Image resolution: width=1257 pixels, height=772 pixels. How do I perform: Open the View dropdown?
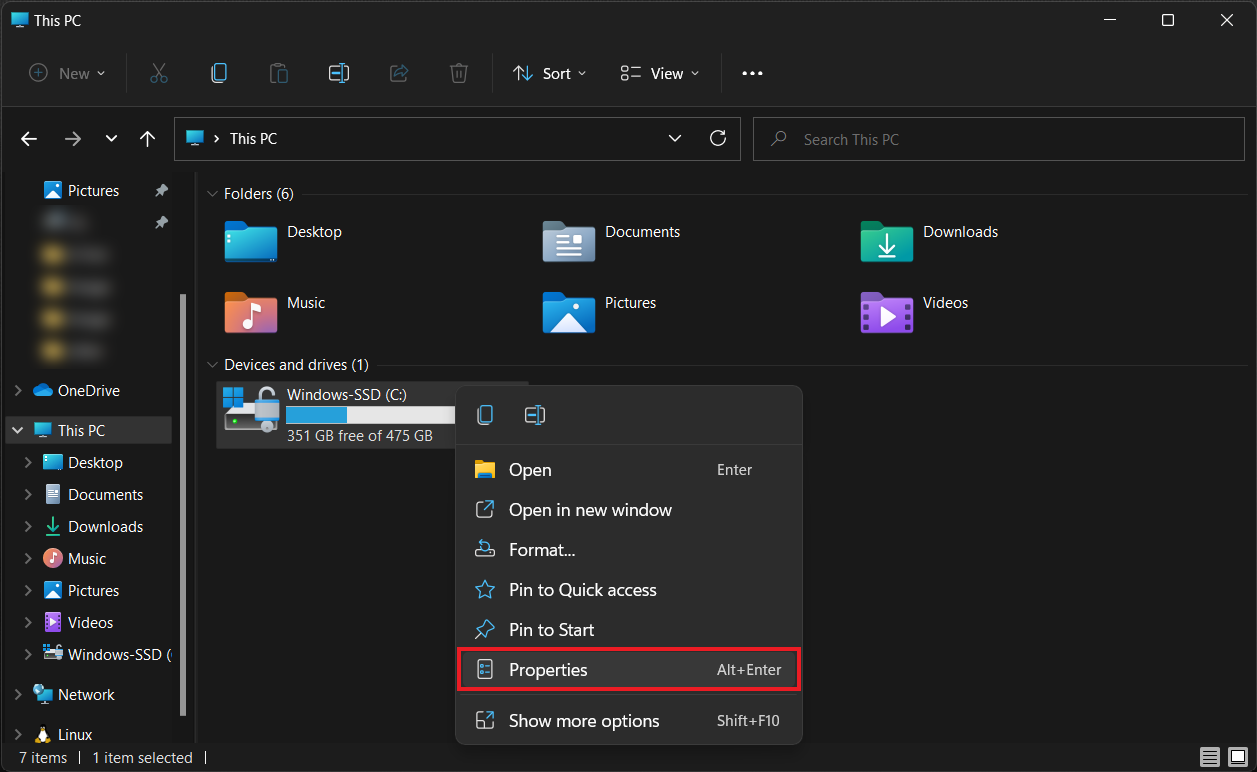(x=660, y=73)
